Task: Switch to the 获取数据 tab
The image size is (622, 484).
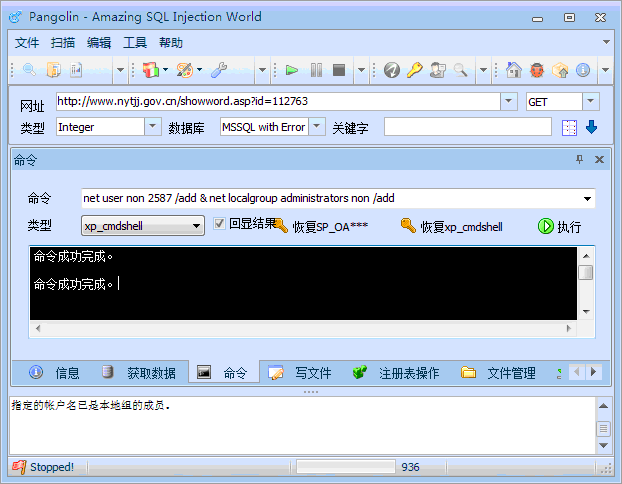Action: 139,373
